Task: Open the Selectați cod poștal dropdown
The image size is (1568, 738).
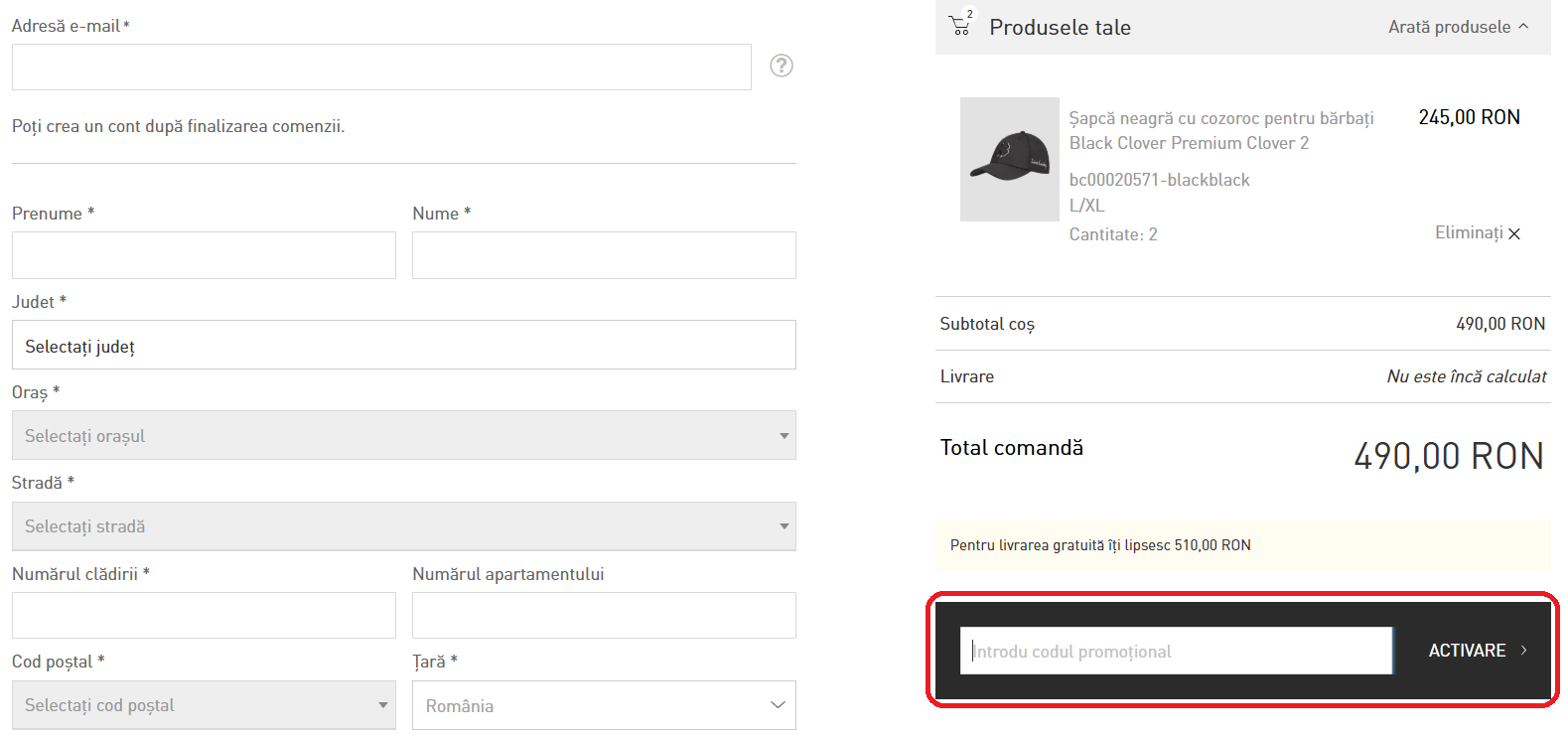Action: pos(204,705)
